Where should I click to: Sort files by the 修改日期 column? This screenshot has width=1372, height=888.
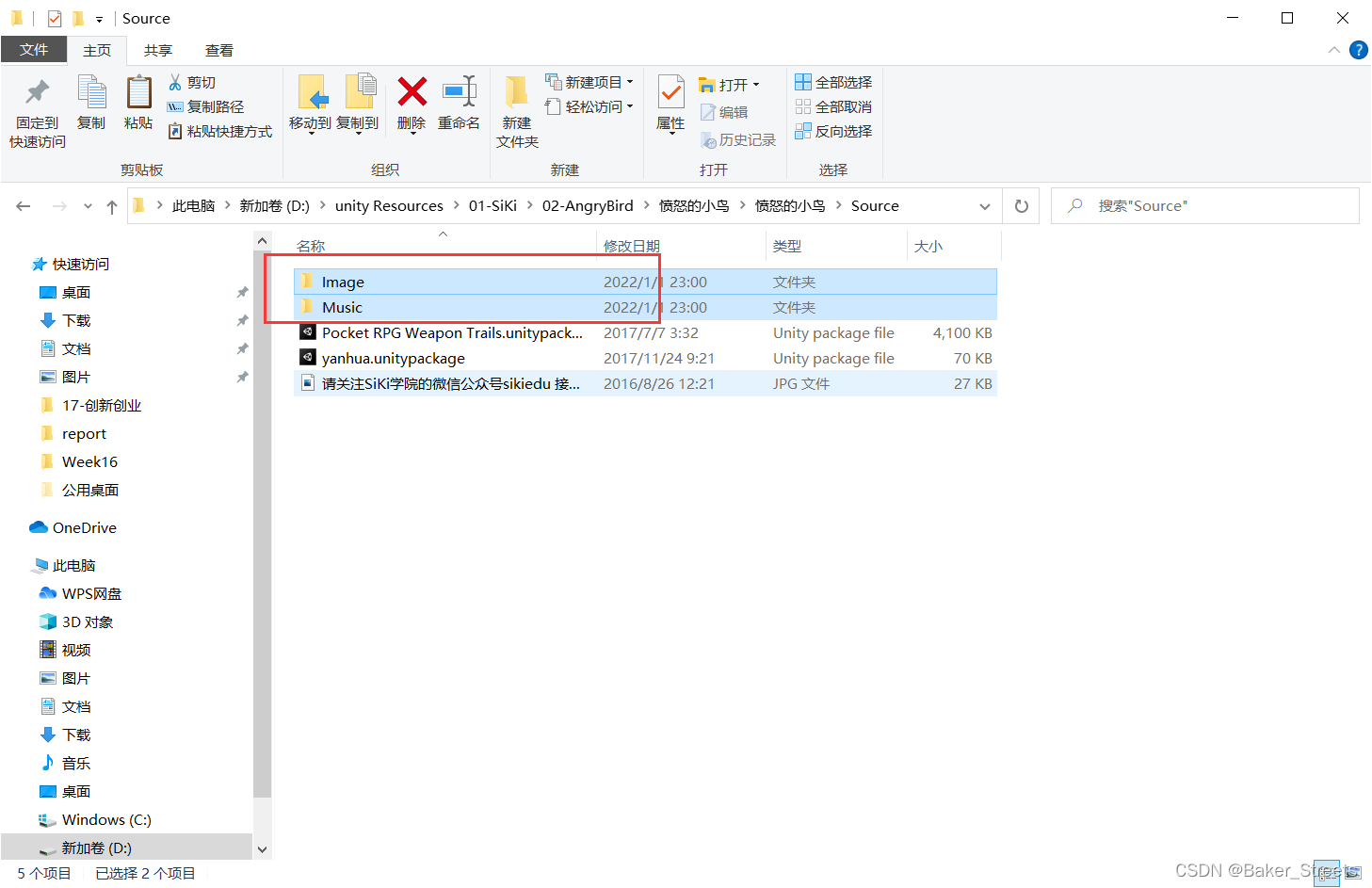(631, 247)
